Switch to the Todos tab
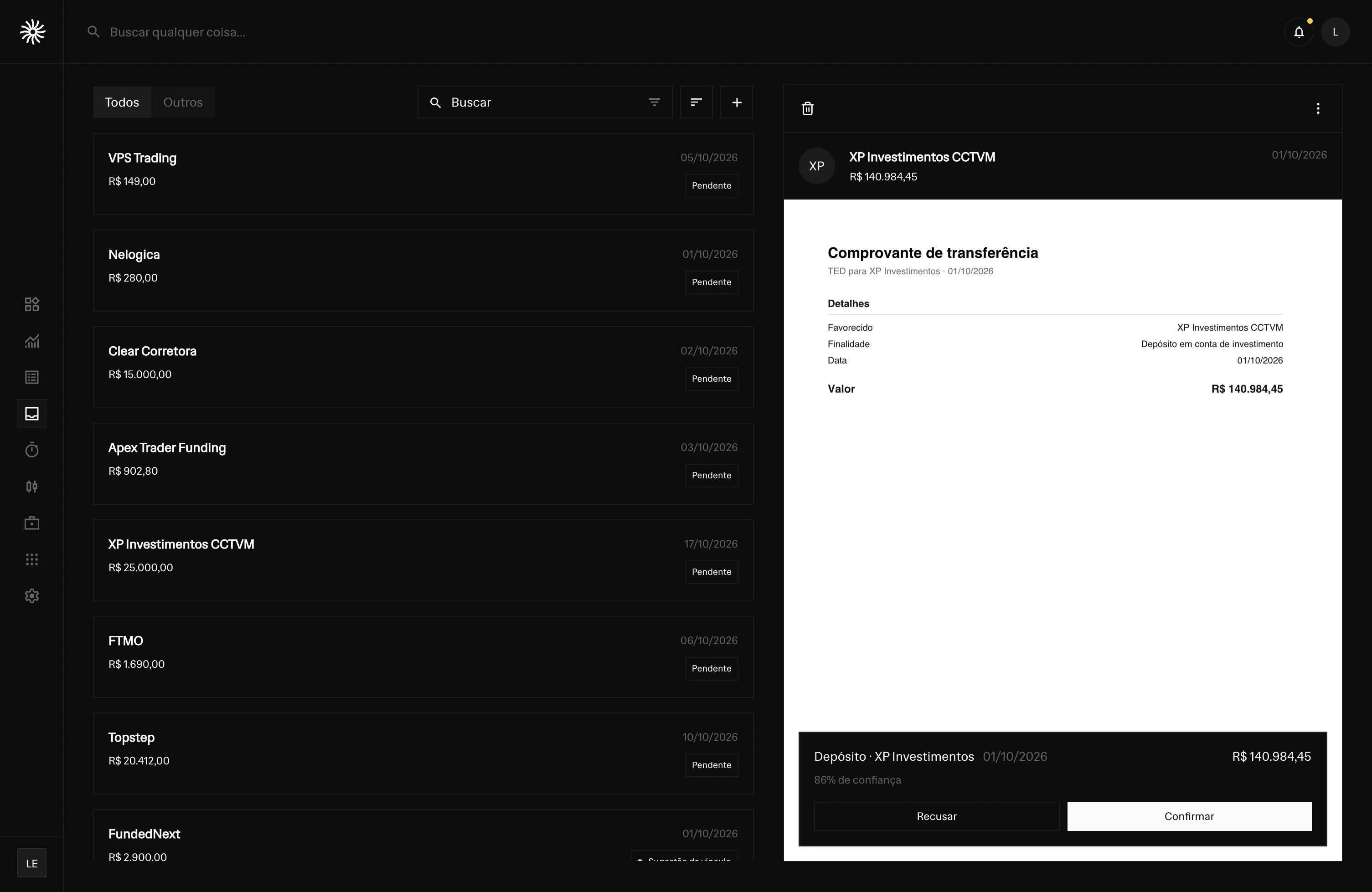Viewport: 1372px width, 892px height. [122, 102]
